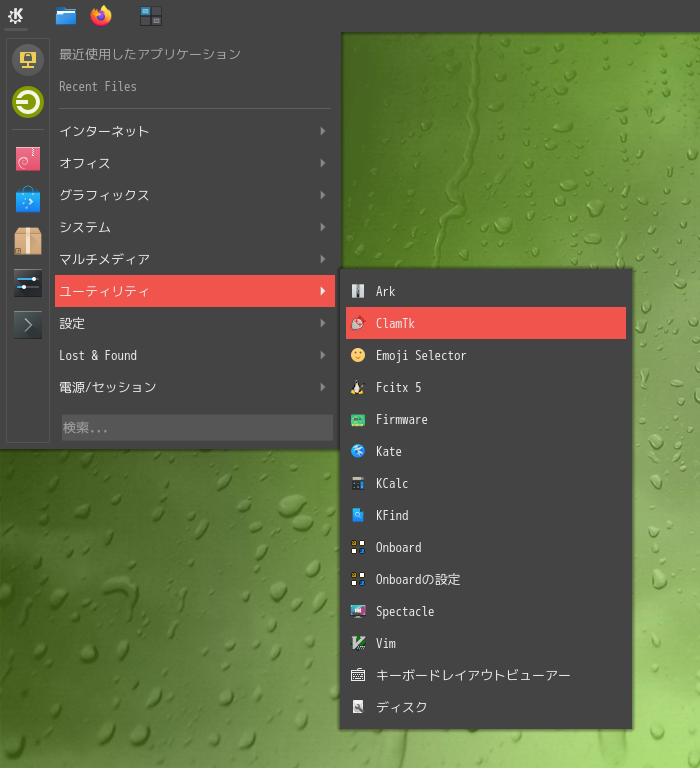Expand the システム submenu arrow
The height and width of the screenshot is (768, 700).
(322, 227)
